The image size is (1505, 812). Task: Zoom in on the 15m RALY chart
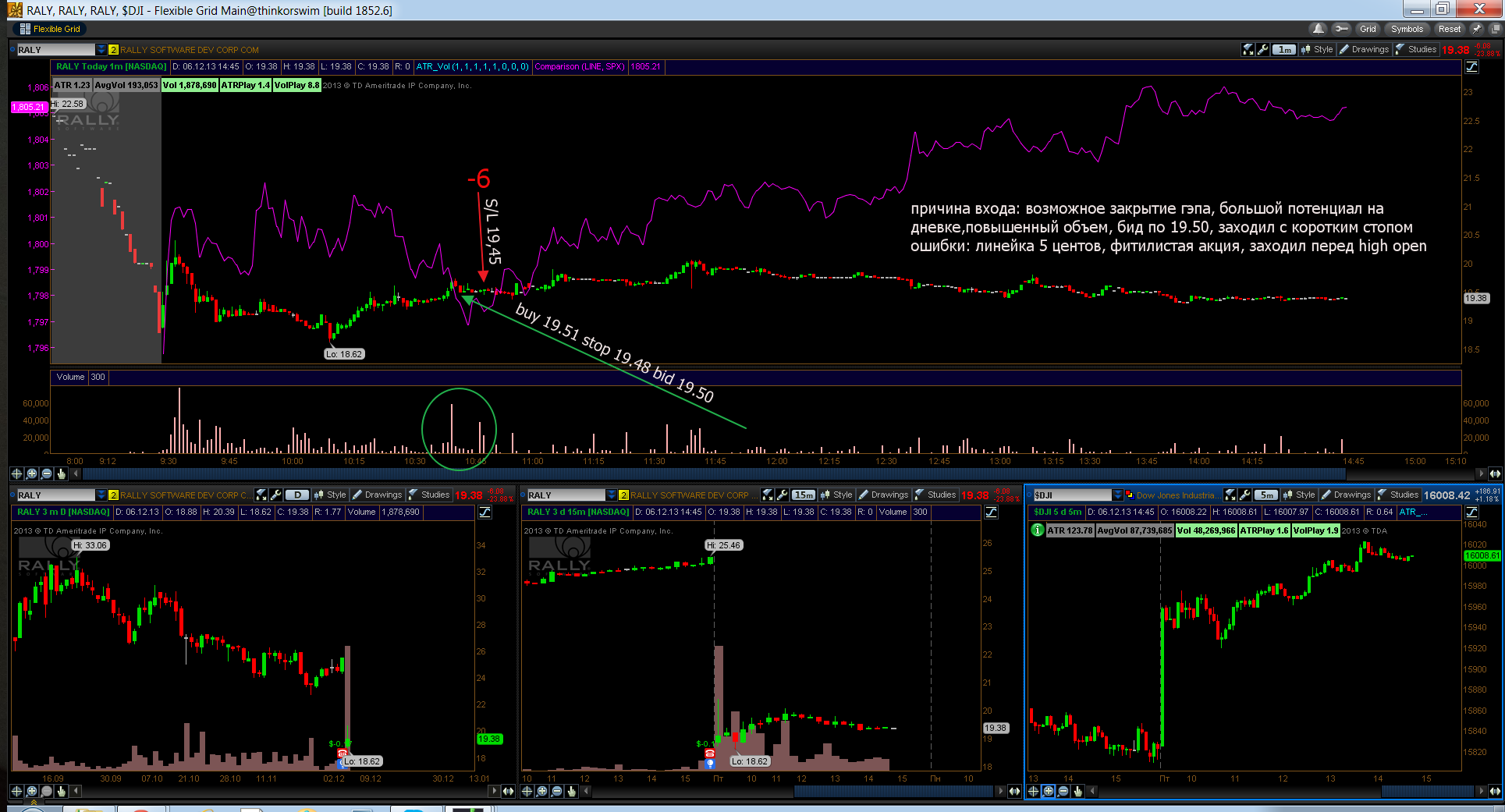click(x=542, y=791)
